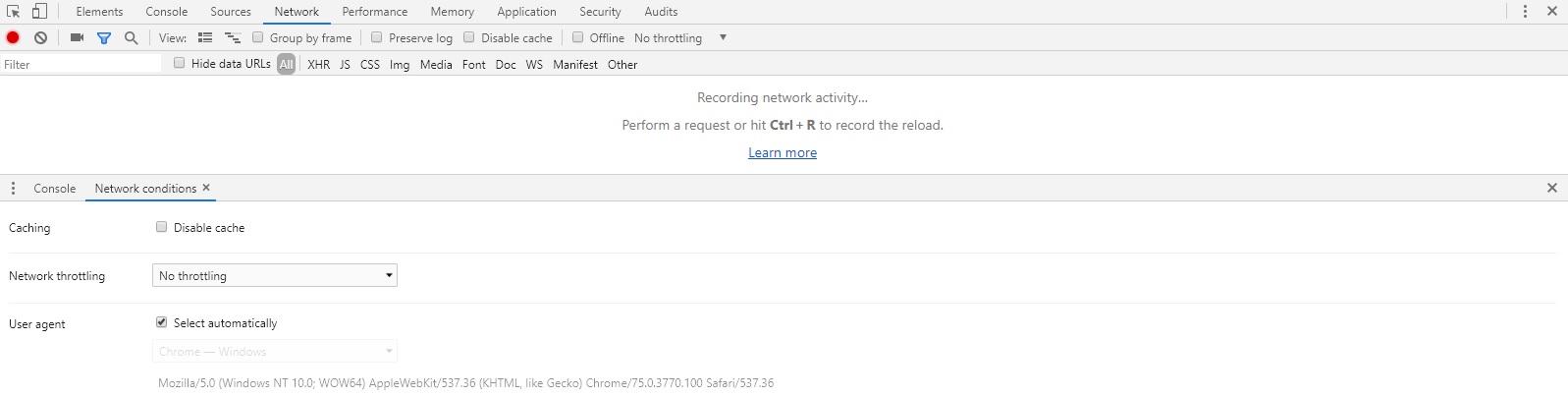Open the drawer's three-dot menu
Screen dimensions: 1568x397
coord(13,188)
